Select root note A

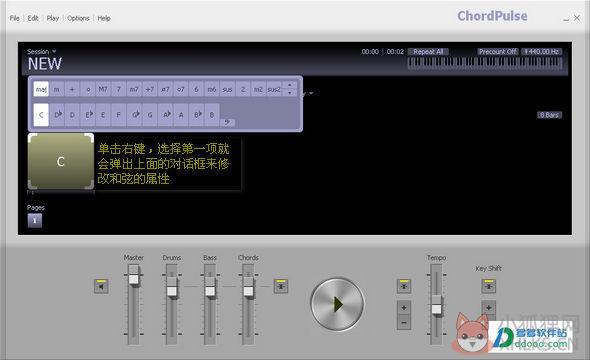(x=181, y=115)
